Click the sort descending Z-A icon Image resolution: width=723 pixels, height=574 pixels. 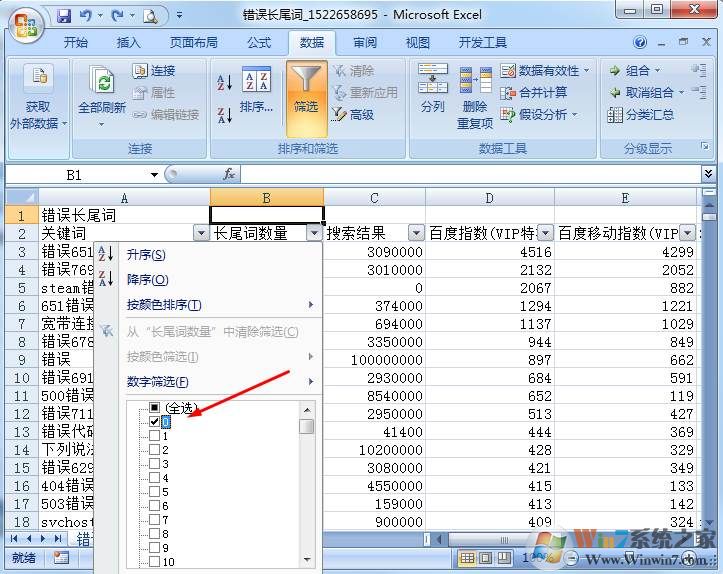pyautogui.click(x=225, y=114)
